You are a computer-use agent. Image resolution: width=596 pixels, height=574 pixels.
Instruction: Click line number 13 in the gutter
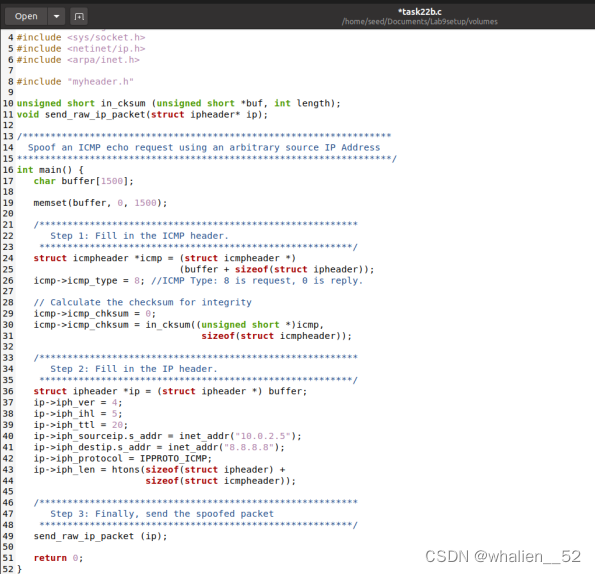pyautogui.click(x=8, y=136)
